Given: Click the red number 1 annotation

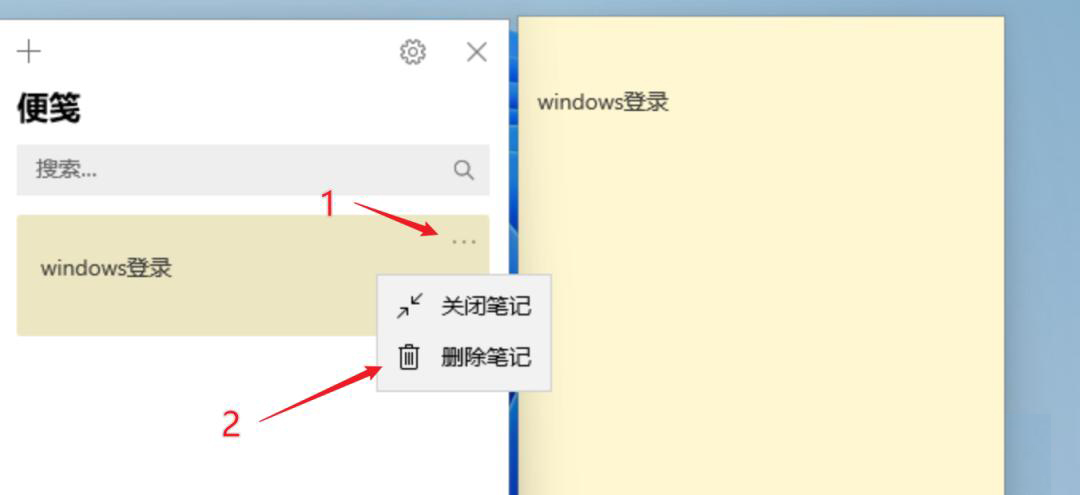Looking at the screenshot, I should click(x=329, y=204).
